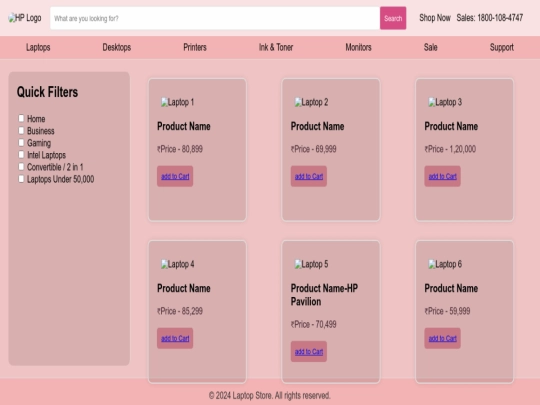The width and height of the screenshot is (540, 405).
Task: Click the Price - 80,899 text
Action: [180, 149]
